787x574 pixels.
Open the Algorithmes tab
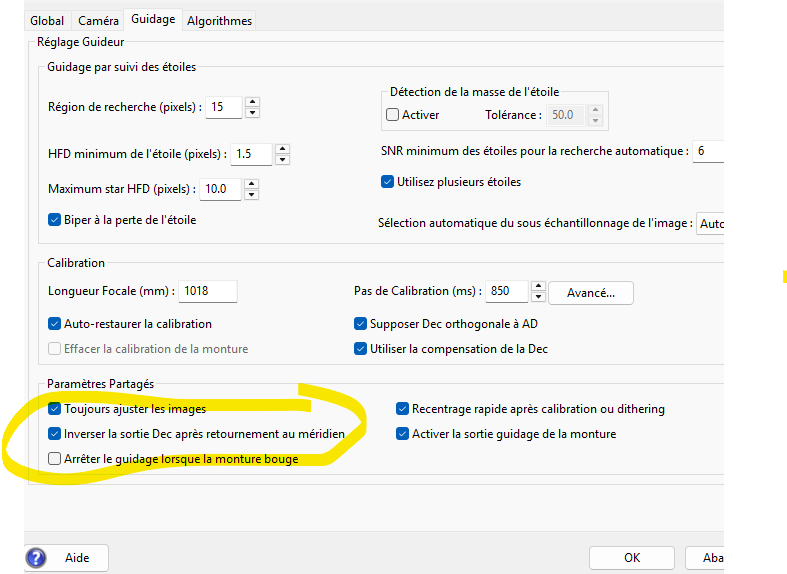click(x=219, y=21)
